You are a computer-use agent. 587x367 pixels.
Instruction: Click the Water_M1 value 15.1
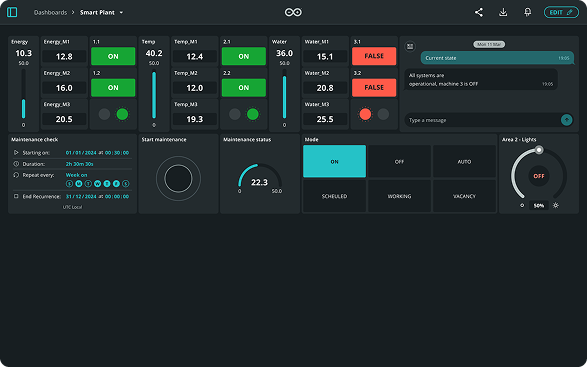click(x=325, y=57)
